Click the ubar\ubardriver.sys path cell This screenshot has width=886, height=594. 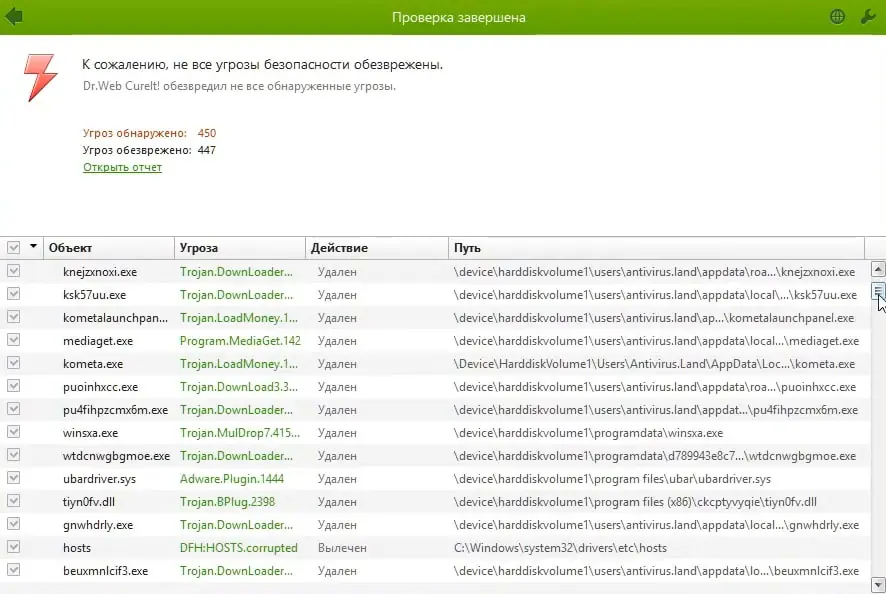pos(612,479)
